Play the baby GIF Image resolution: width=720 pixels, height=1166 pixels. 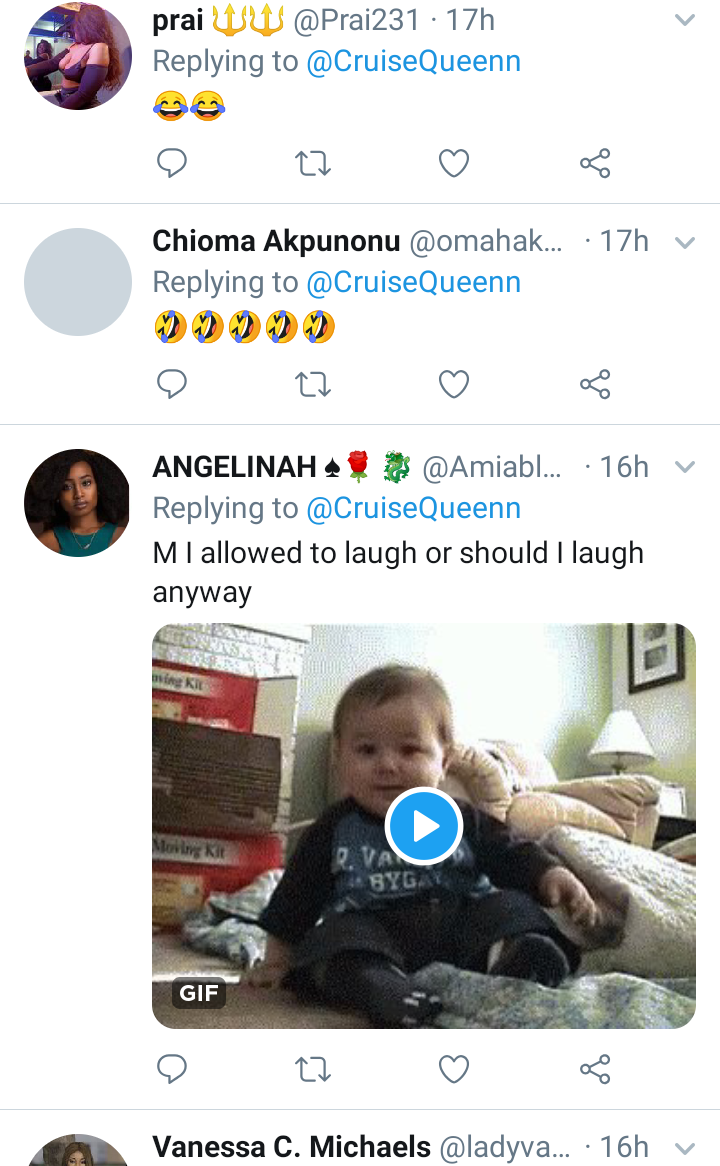(x=423, y=826)
